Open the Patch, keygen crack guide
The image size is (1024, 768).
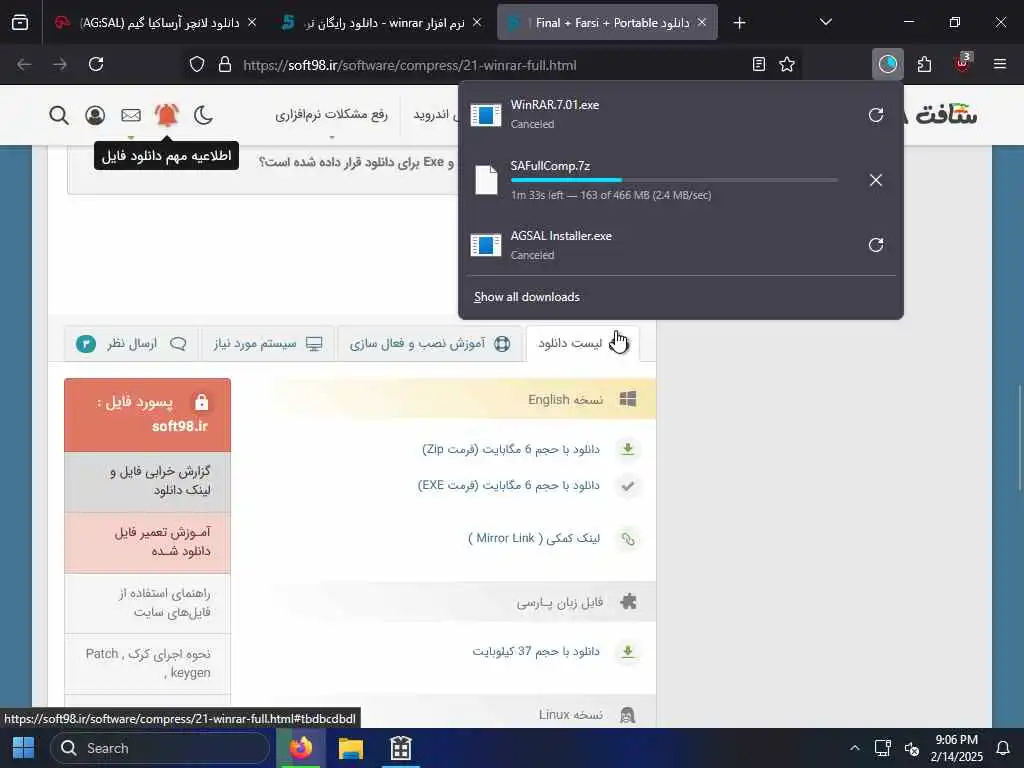(x=148, y=664)
